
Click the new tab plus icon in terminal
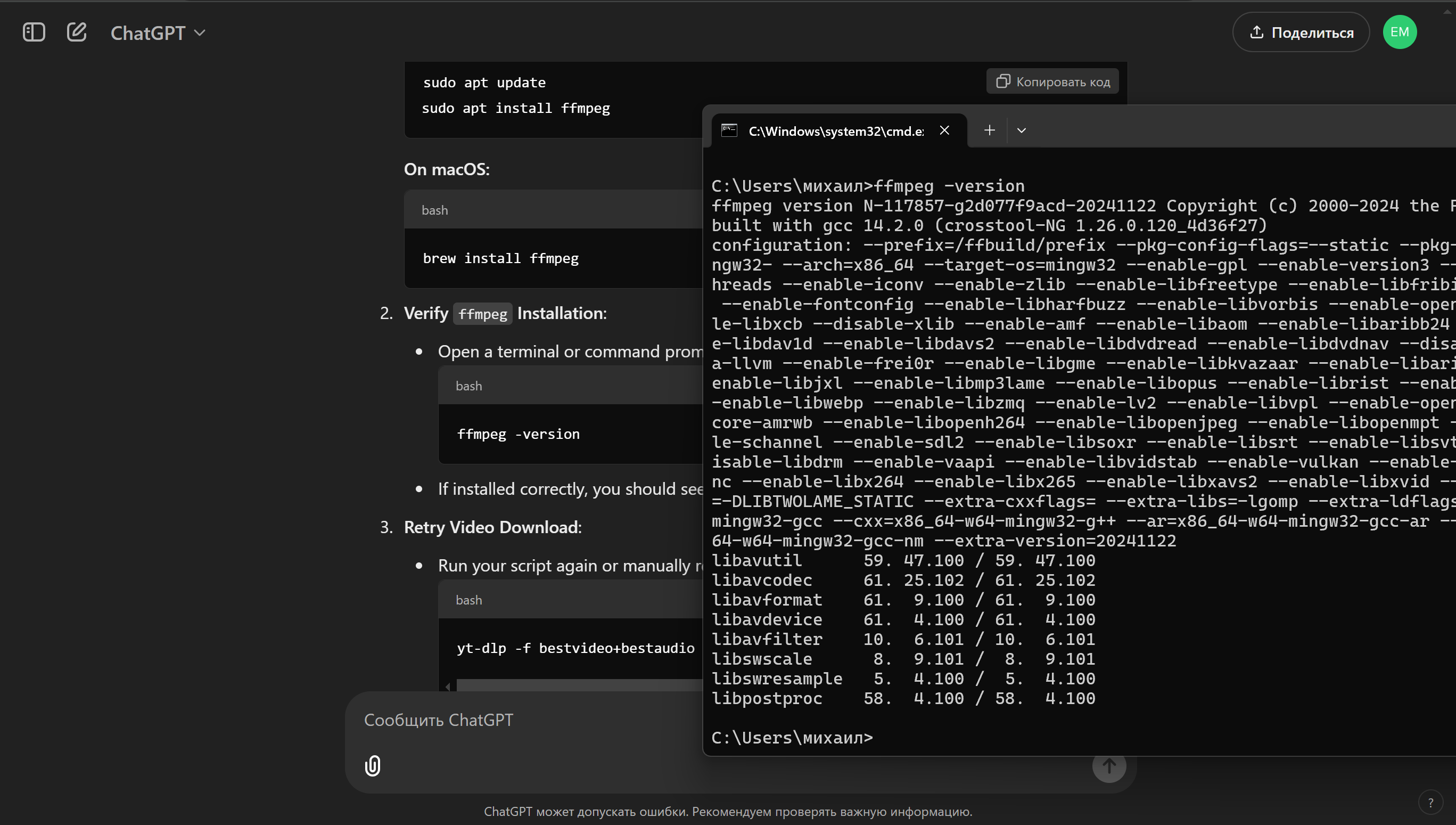point(988,130)
